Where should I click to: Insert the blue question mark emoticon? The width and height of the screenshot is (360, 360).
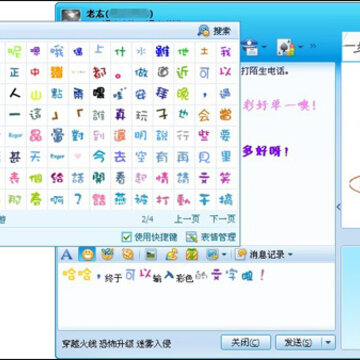coord(78,200)
